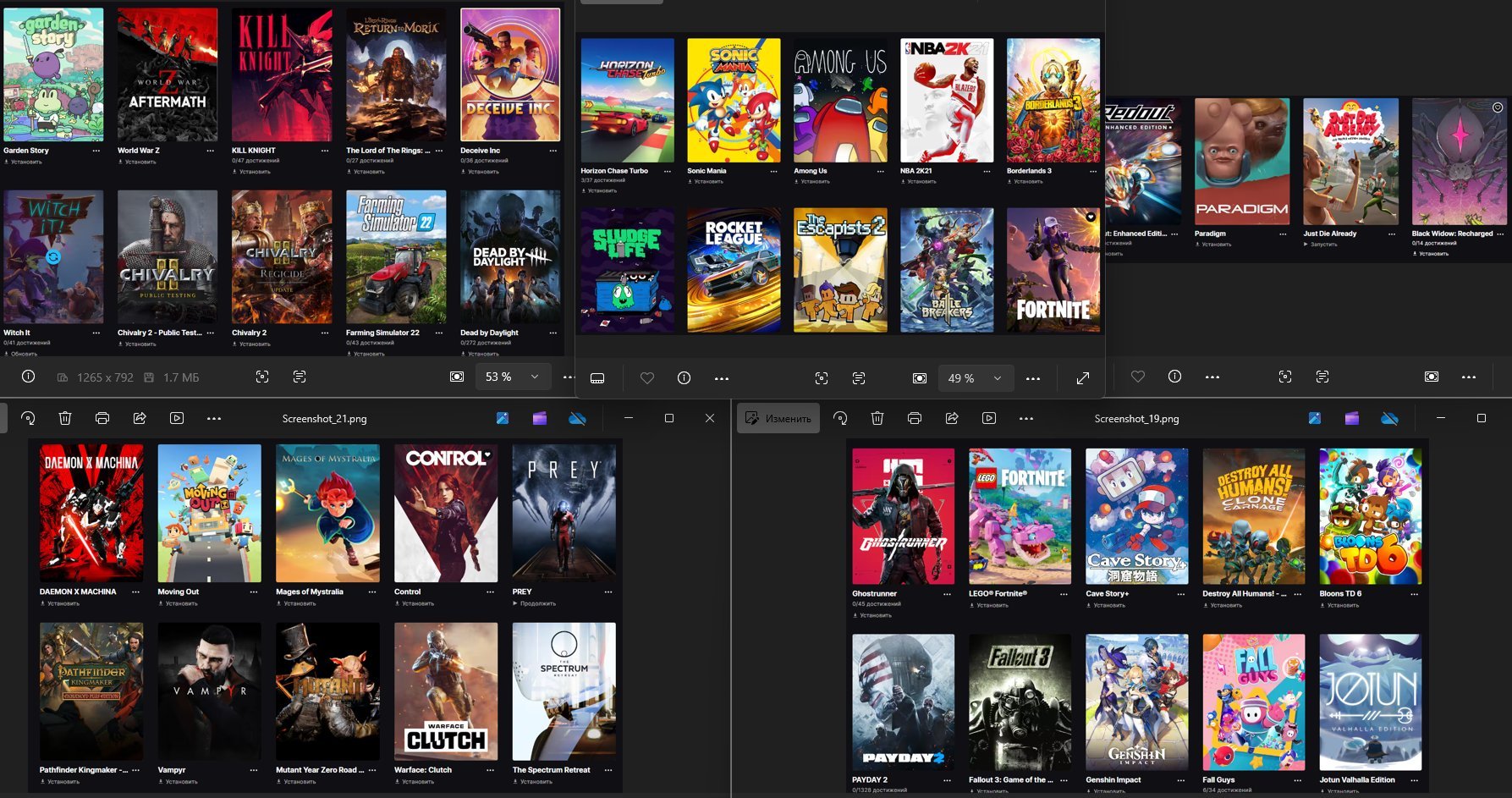Click visual search icon in 53% zoom window
1512x798 pixels.
tap(262, 377)
